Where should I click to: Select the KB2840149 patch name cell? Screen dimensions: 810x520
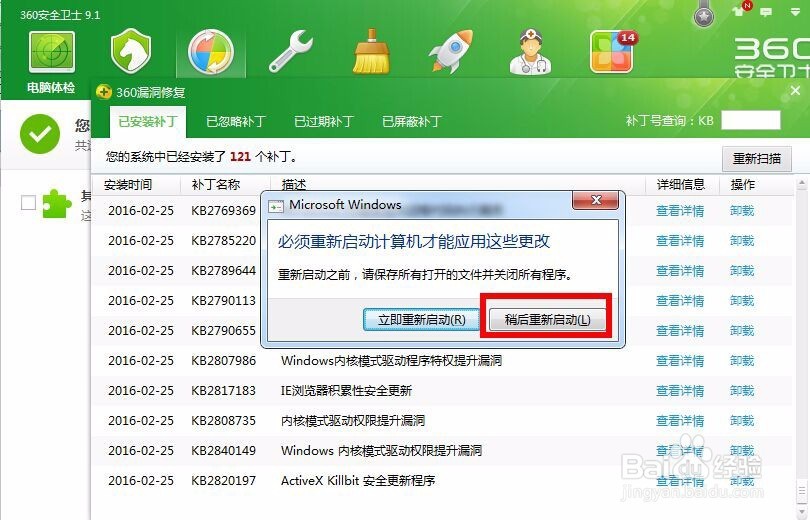223,450
